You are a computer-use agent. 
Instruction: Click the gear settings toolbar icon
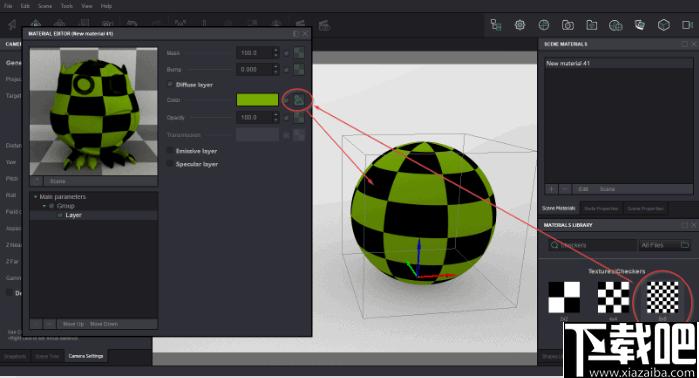click(520, 25)
